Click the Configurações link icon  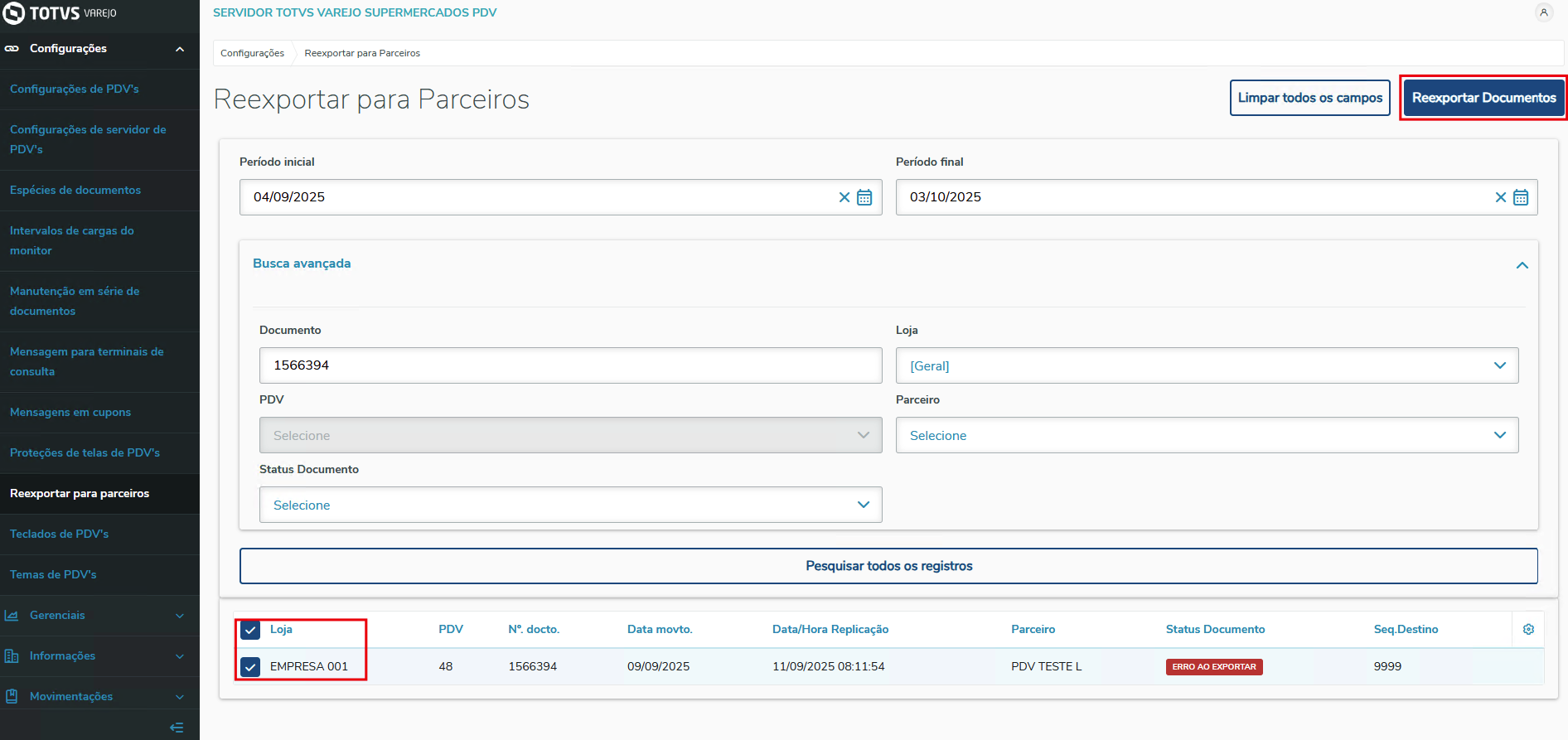pos(12,49)
